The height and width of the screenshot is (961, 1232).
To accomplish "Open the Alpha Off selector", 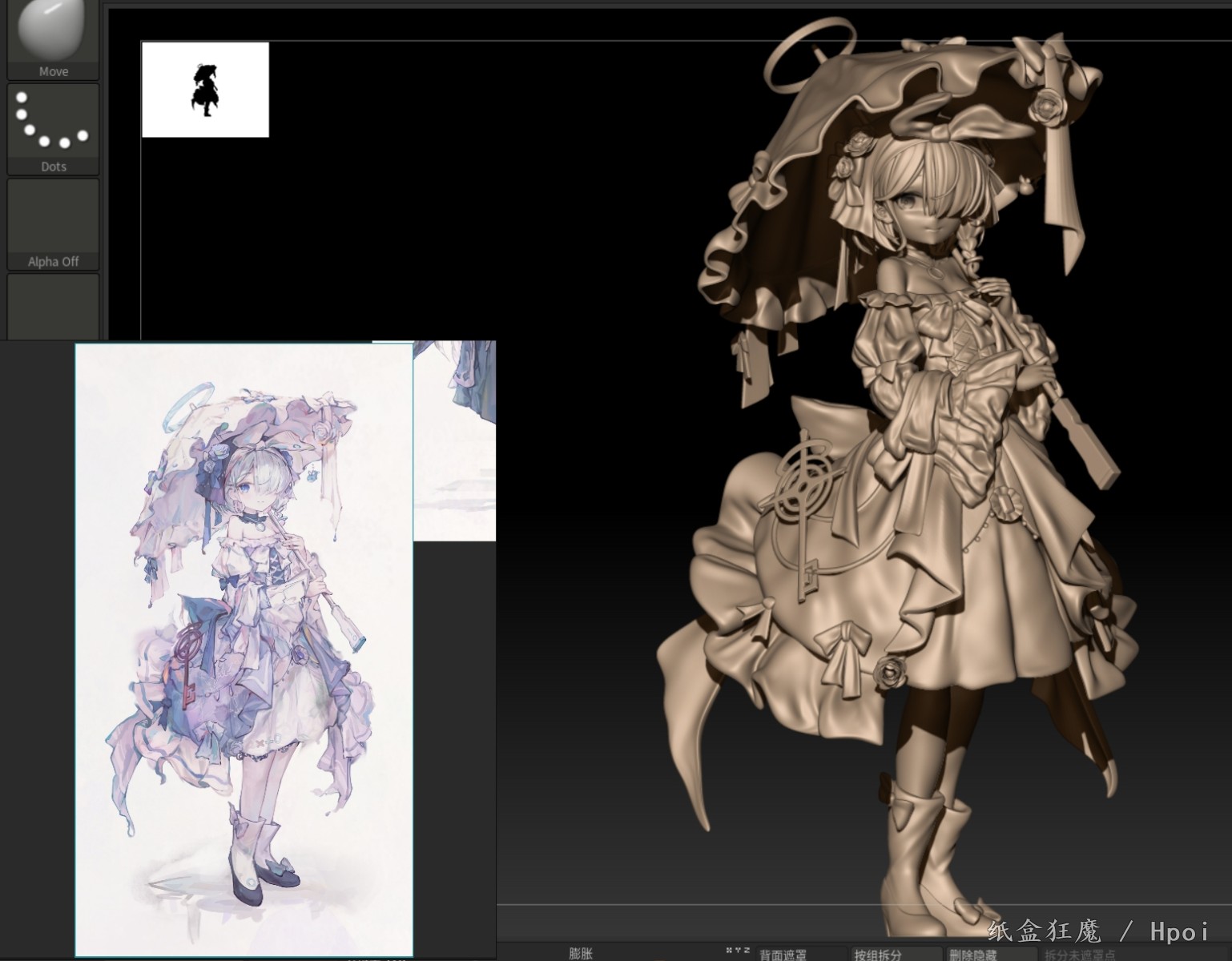I will point(53,224).
